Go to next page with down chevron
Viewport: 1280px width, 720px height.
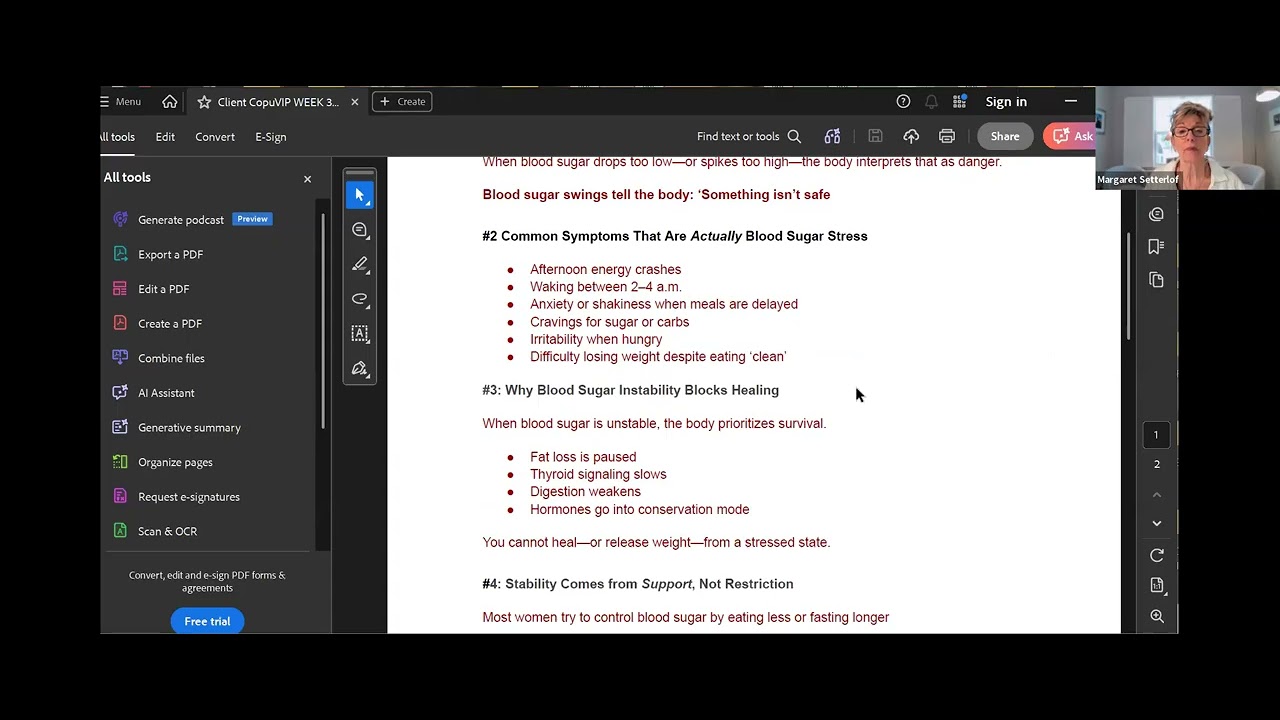point(1157,523)
